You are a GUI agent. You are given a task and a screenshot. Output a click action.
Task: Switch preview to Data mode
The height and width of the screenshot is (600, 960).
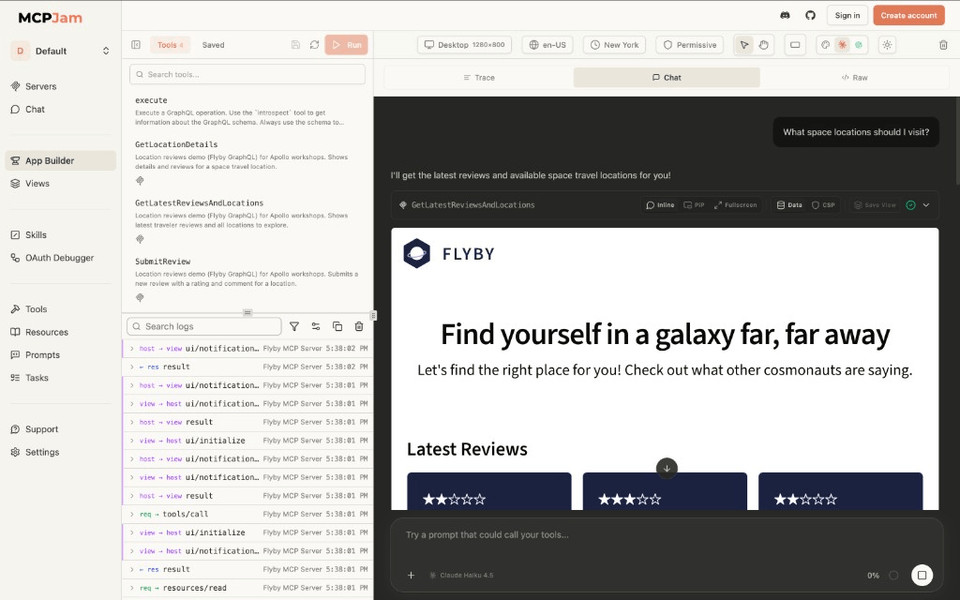pos(790,204)
